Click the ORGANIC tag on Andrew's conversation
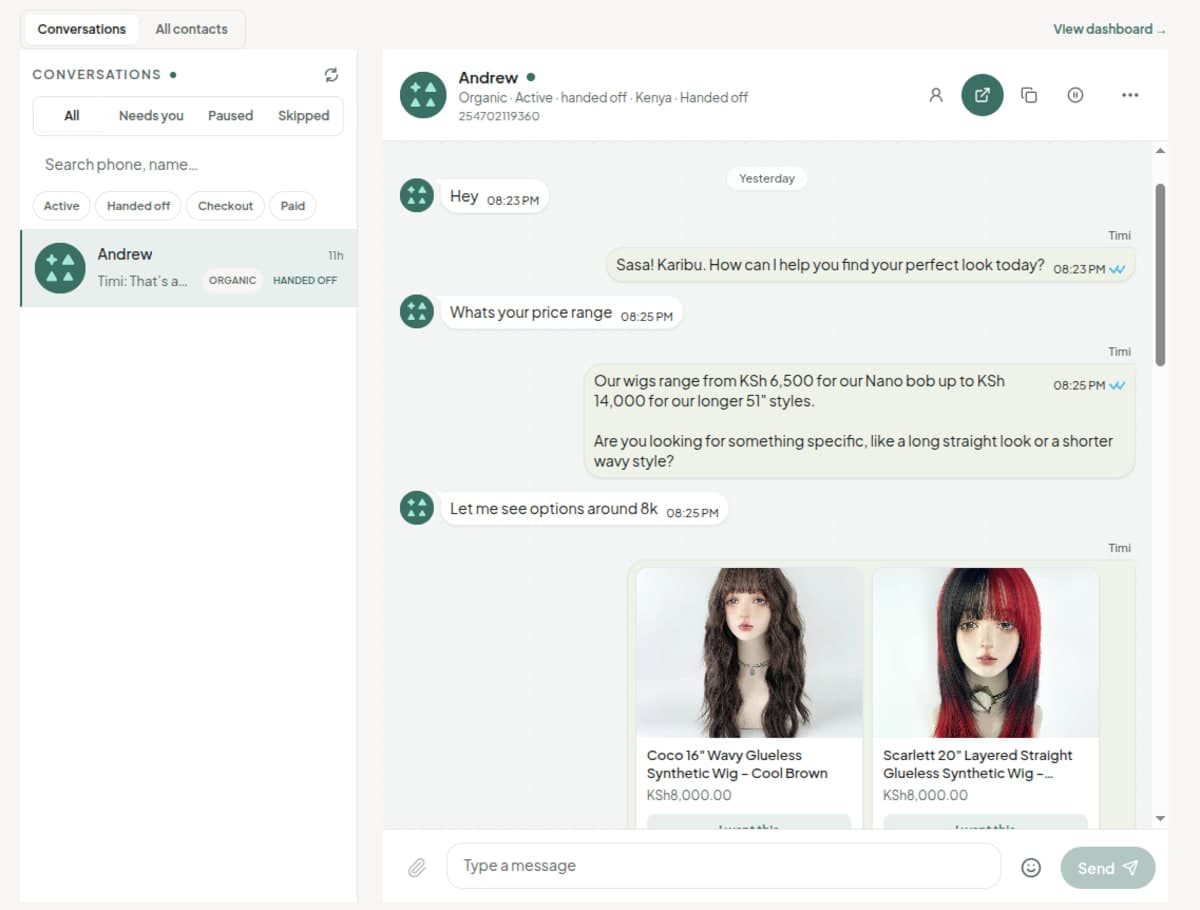The image size is (1200, 910). tap(232, 281)
